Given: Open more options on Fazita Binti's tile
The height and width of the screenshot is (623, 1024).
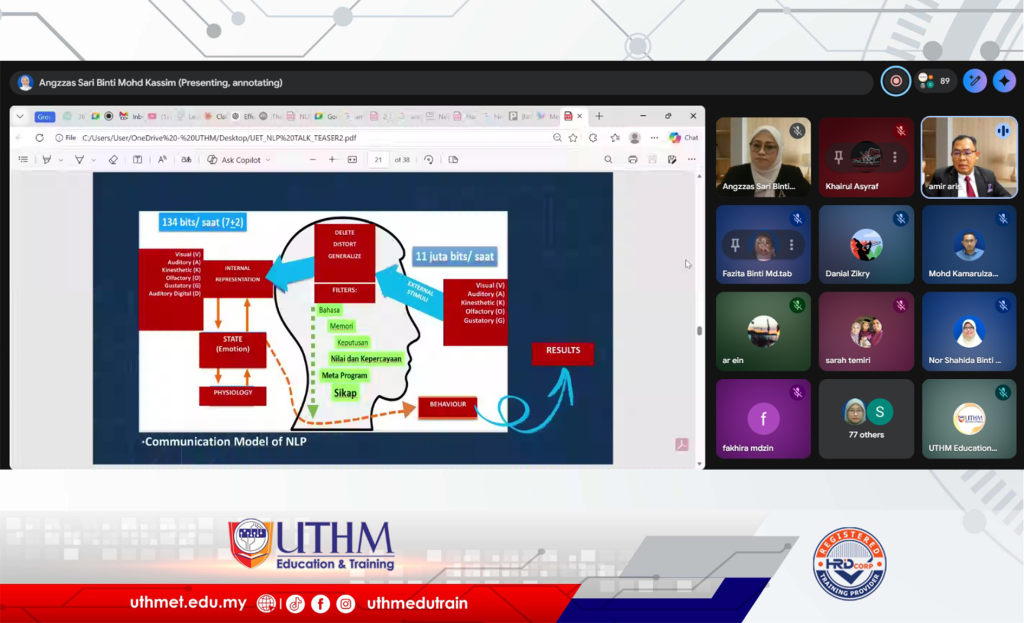Looking at the screenshot, I should [791, 245].
